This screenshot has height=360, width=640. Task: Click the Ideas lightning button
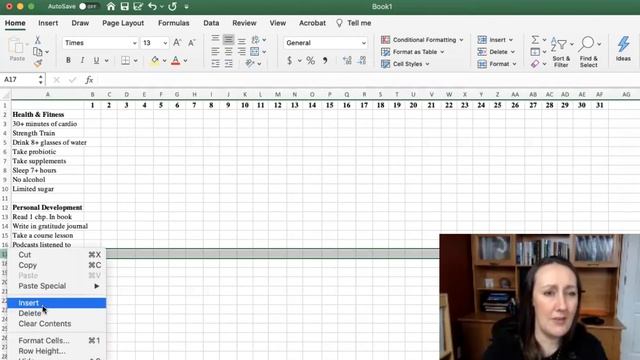tap(623, 49)
